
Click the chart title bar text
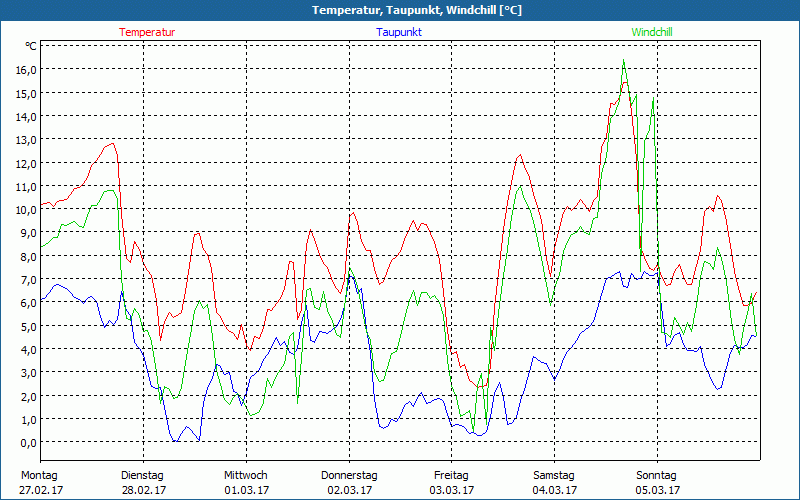(402, 10)
